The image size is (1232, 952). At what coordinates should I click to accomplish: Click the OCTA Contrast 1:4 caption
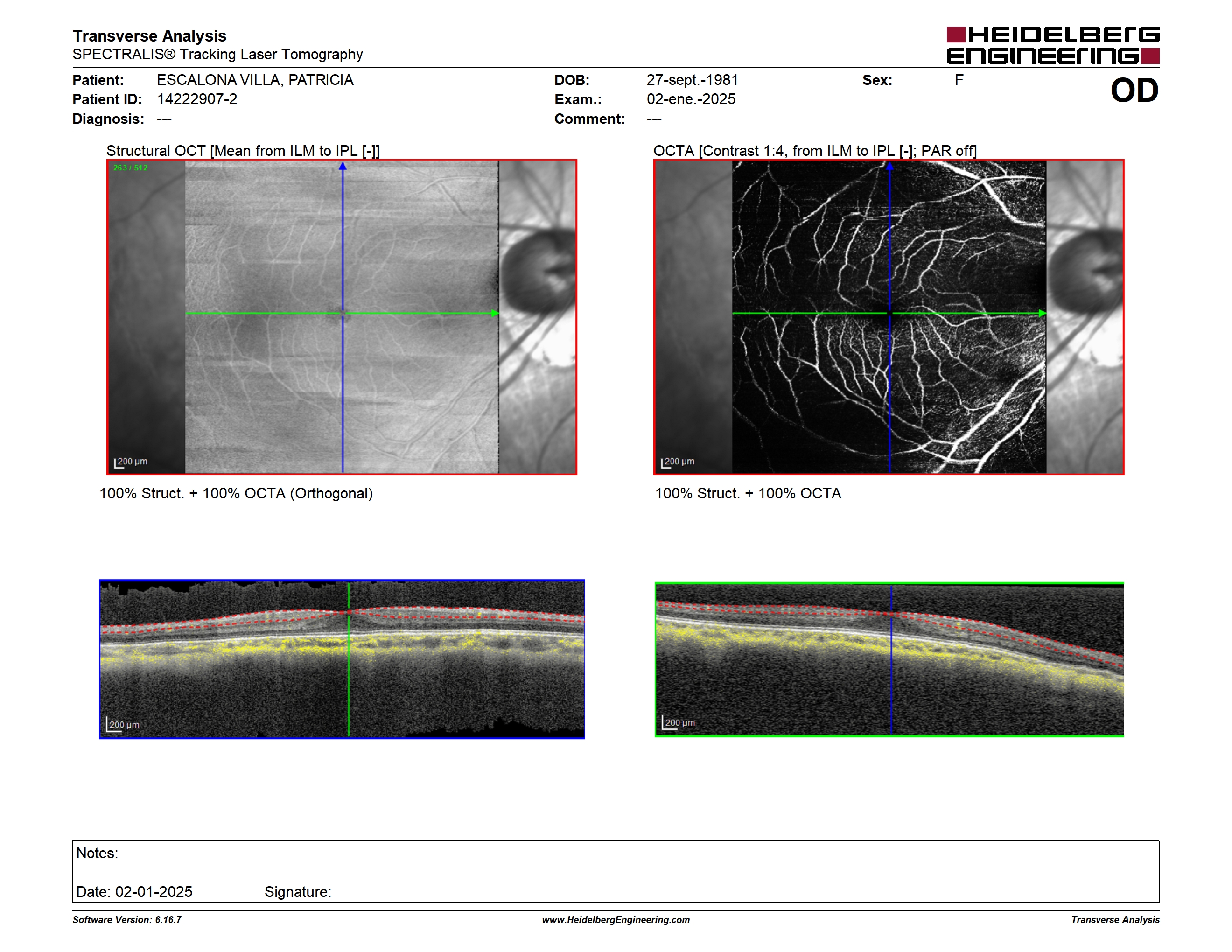click(x=815, y=151)
